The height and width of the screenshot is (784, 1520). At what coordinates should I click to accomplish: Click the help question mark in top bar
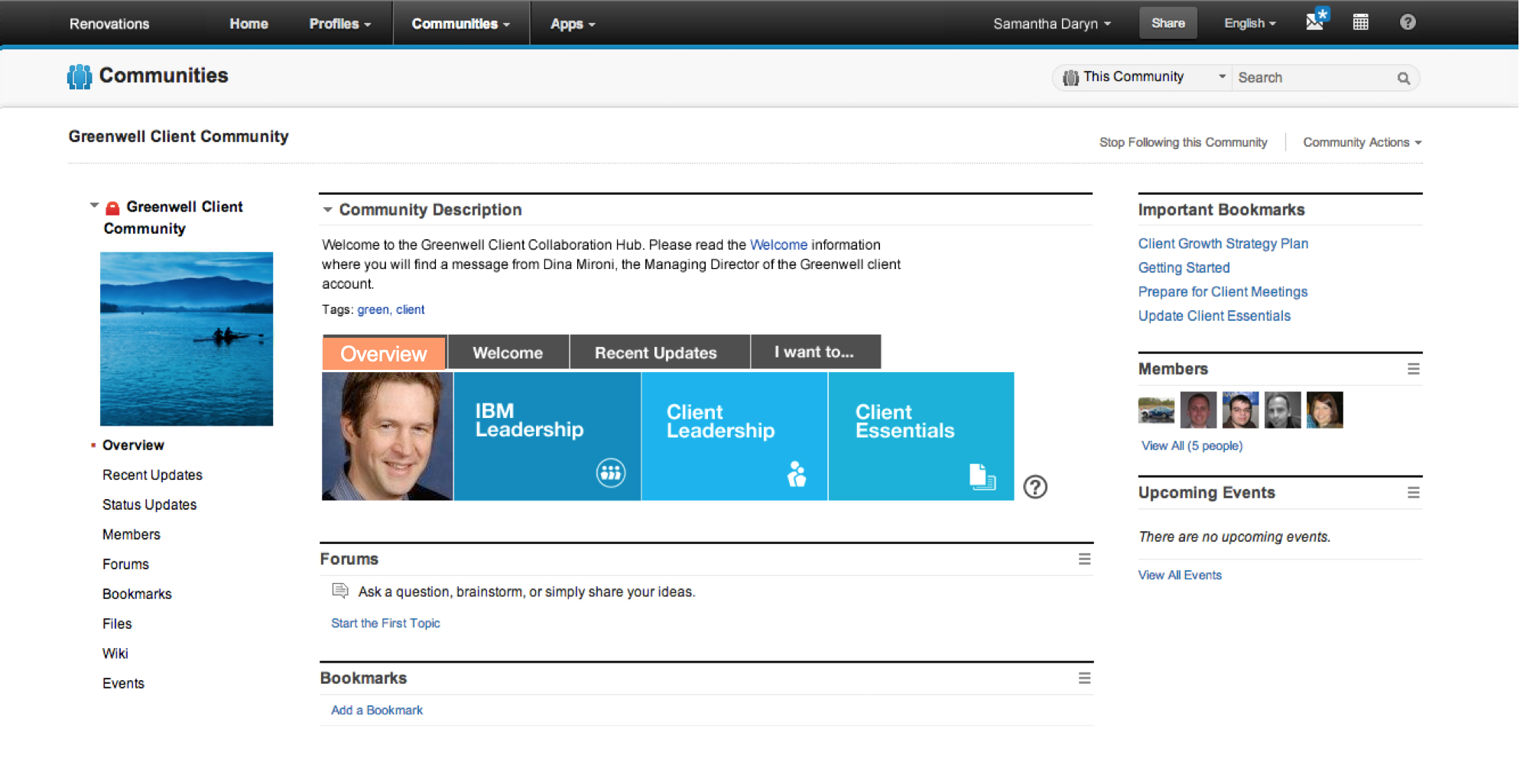pos(1408,22)
